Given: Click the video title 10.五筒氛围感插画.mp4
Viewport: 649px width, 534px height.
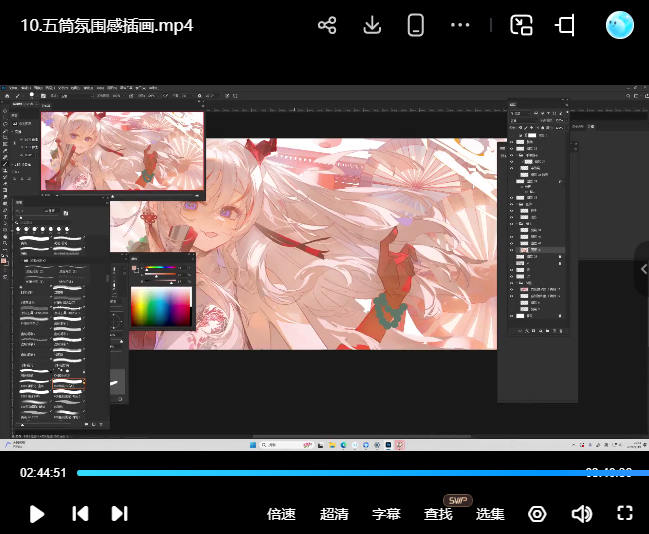Looking at the screenshot, I should tap(107, 26).
